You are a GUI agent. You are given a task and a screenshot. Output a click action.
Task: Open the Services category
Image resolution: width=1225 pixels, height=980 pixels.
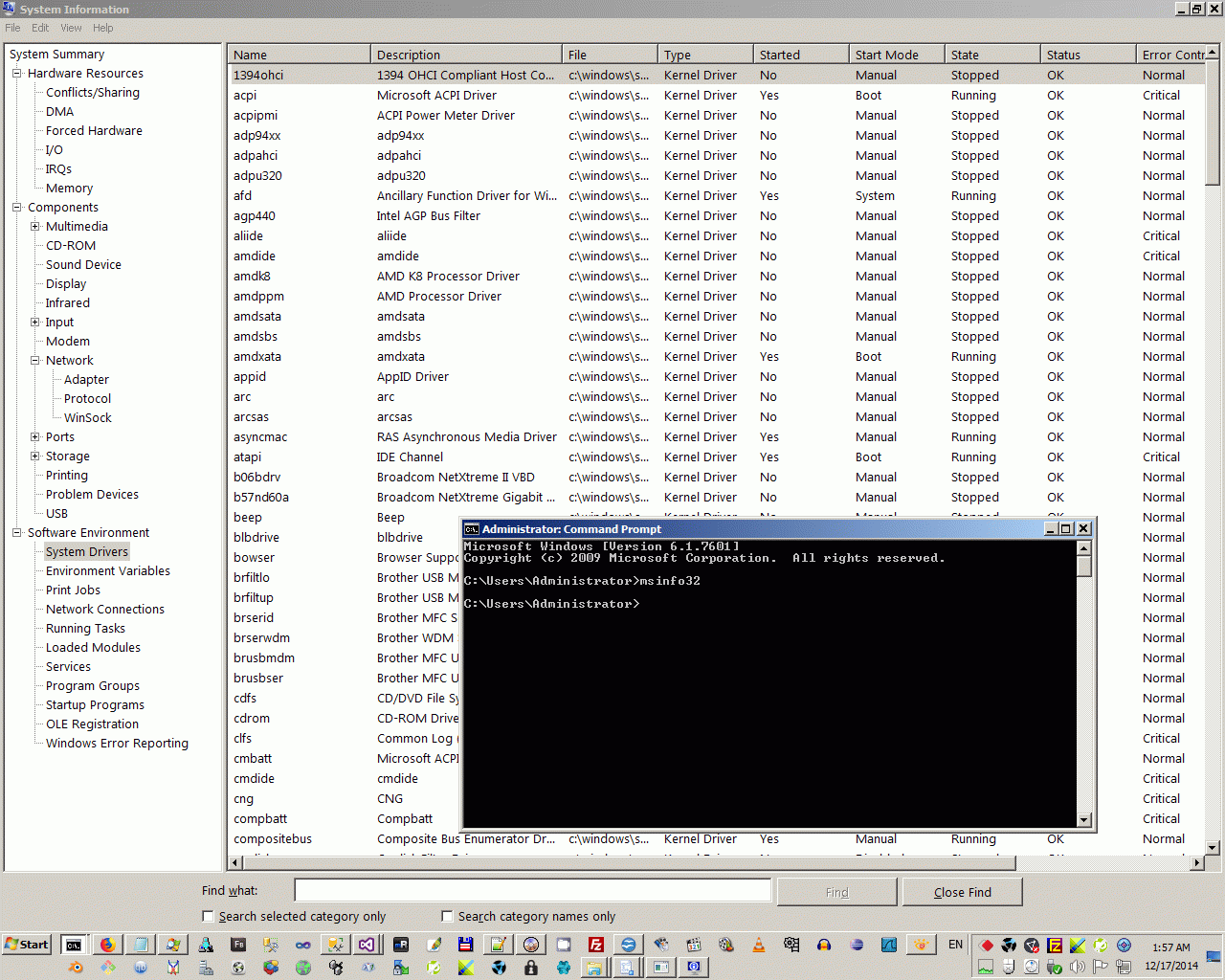coord(68,667)
